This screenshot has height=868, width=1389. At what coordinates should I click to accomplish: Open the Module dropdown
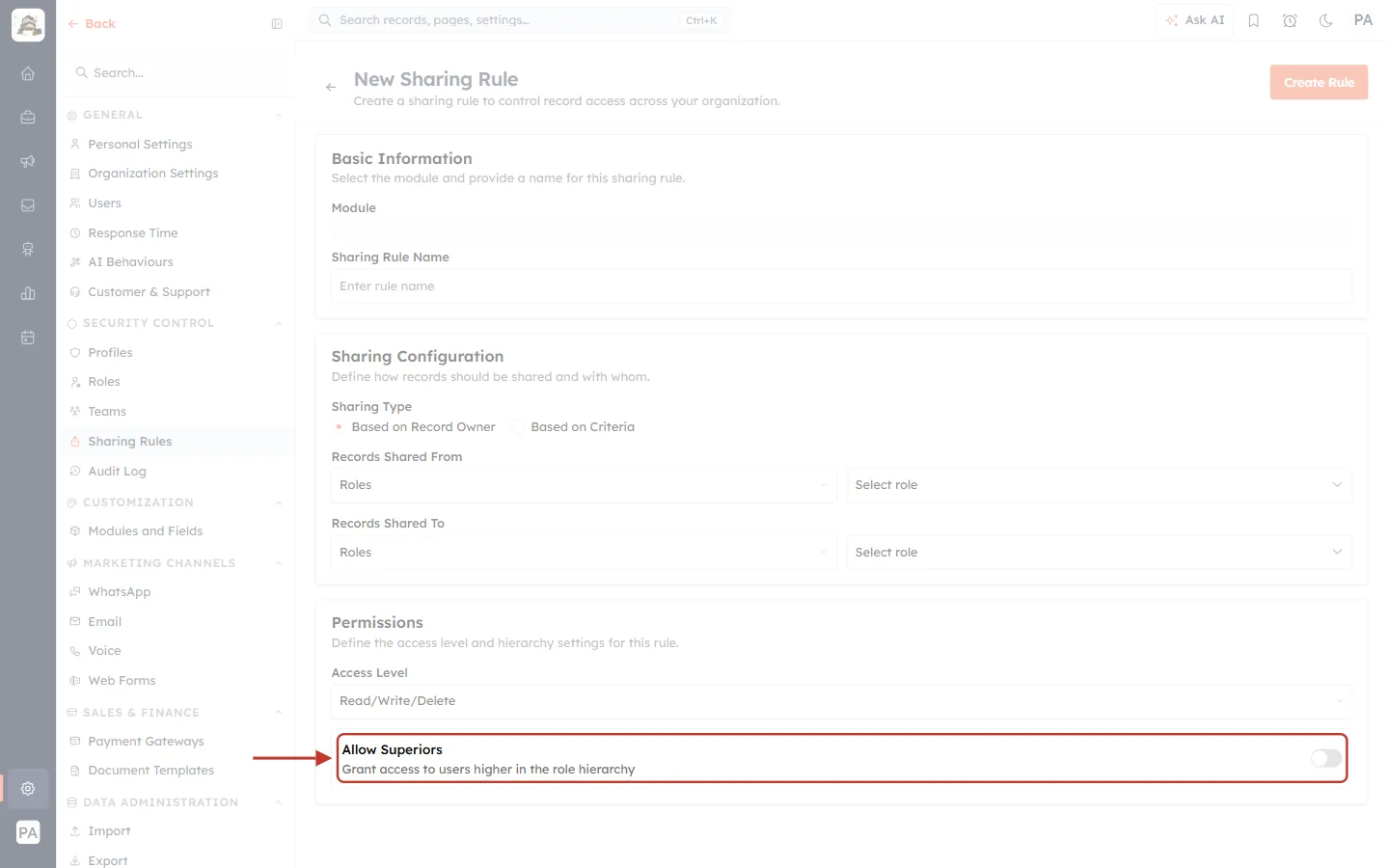tap(841, 231)
